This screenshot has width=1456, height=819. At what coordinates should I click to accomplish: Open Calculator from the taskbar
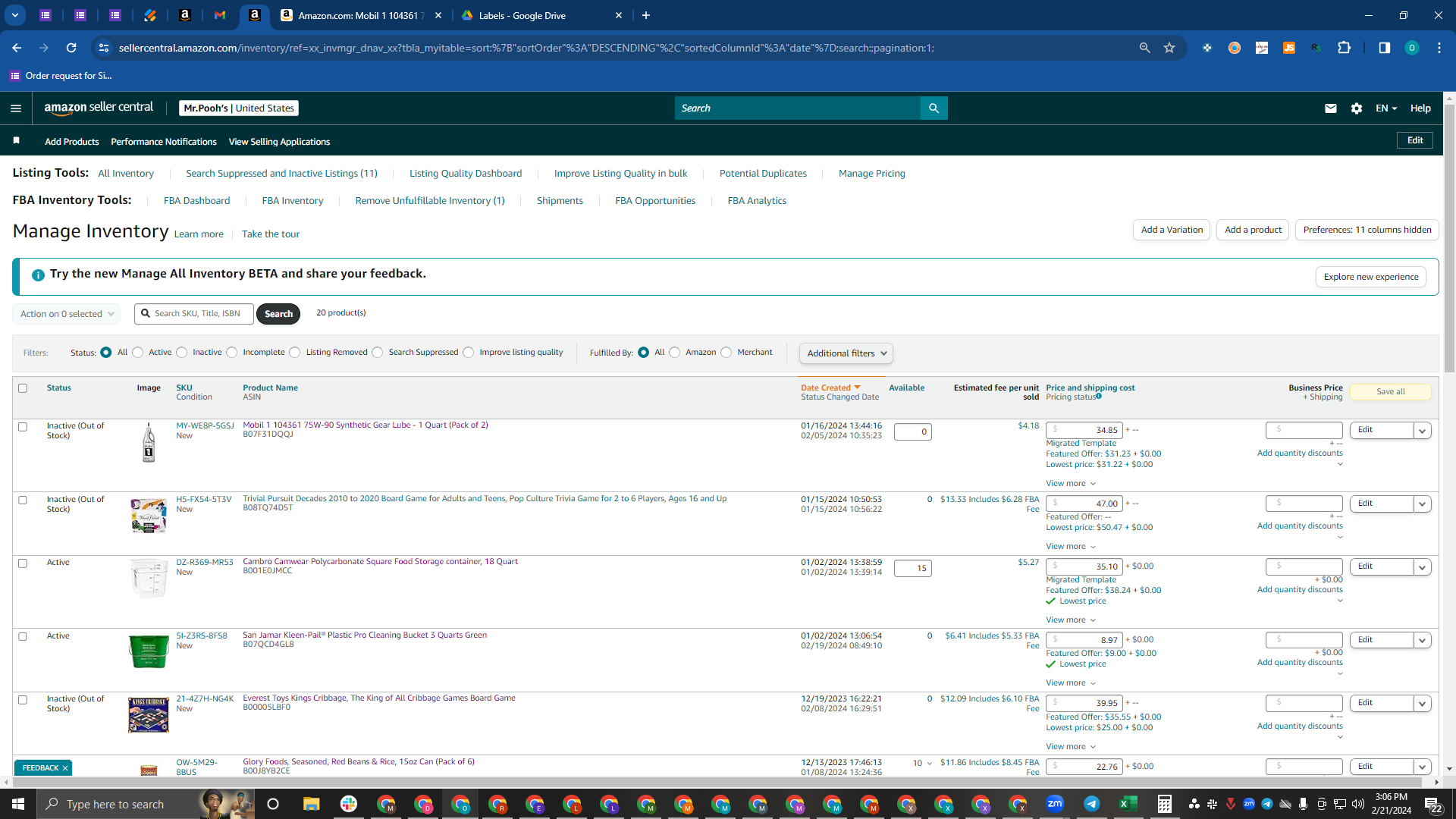click(1165, 804)
